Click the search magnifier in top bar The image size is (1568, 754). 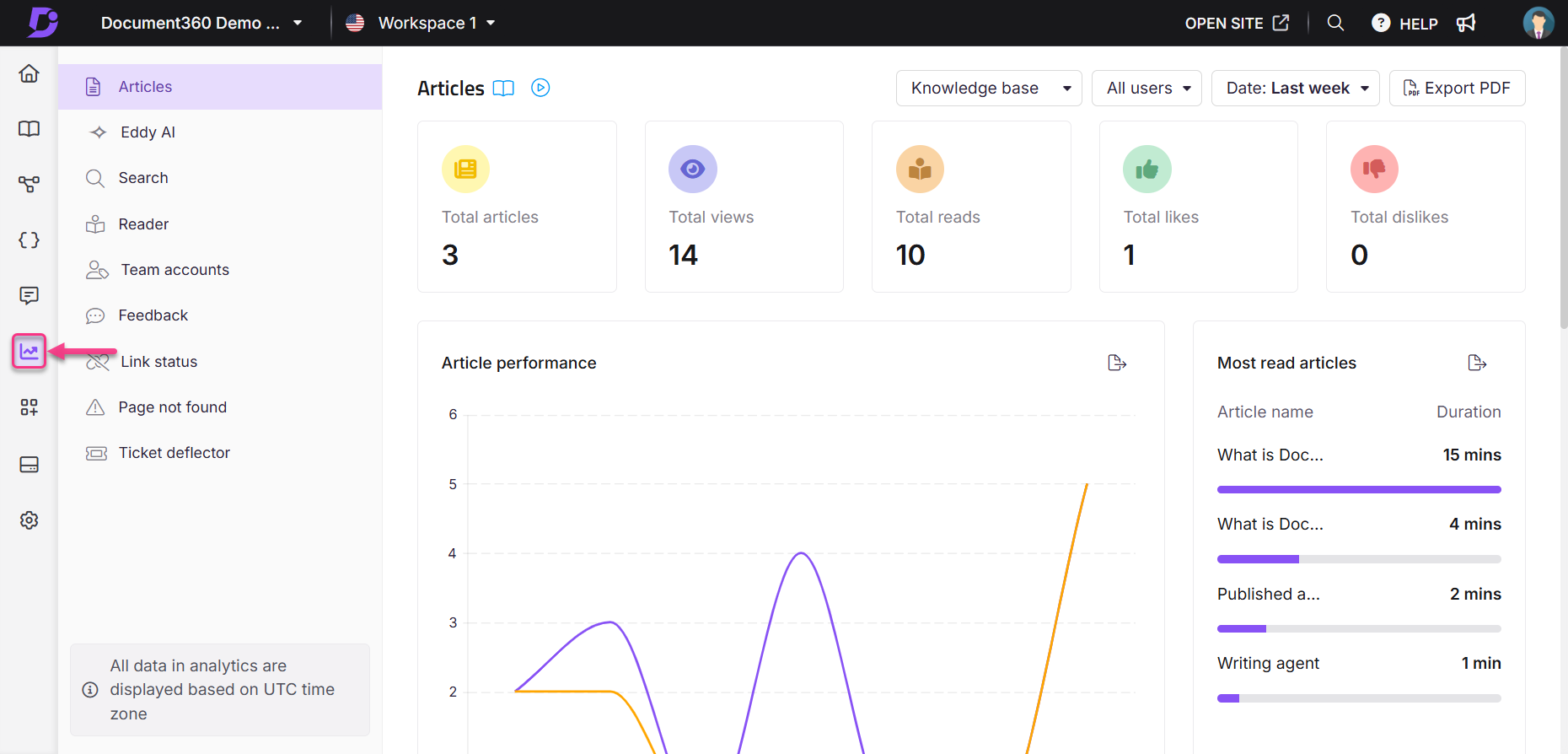[1335, 23]
